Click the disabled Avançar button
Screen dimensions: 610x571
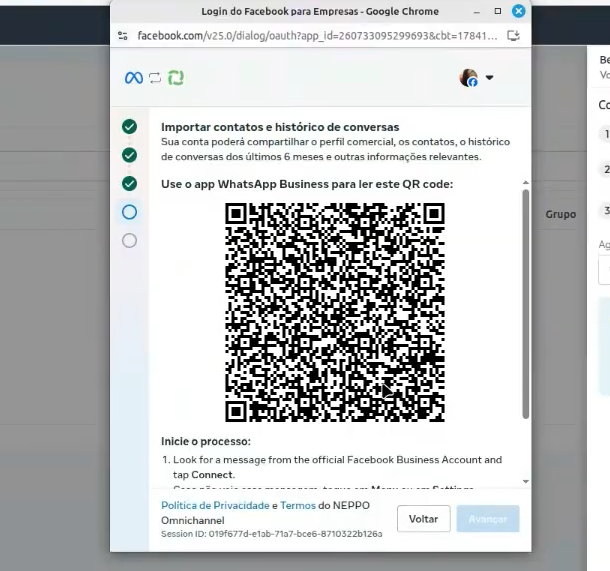(488, 519)
